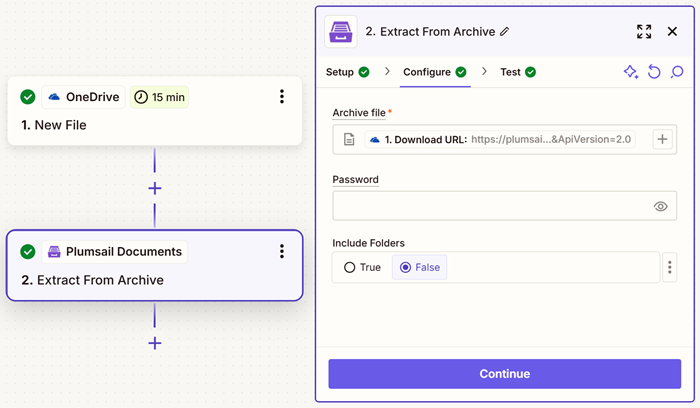700x408 pixels.
Task: Add step after Extract From Archive
Action: click(154, 343)
